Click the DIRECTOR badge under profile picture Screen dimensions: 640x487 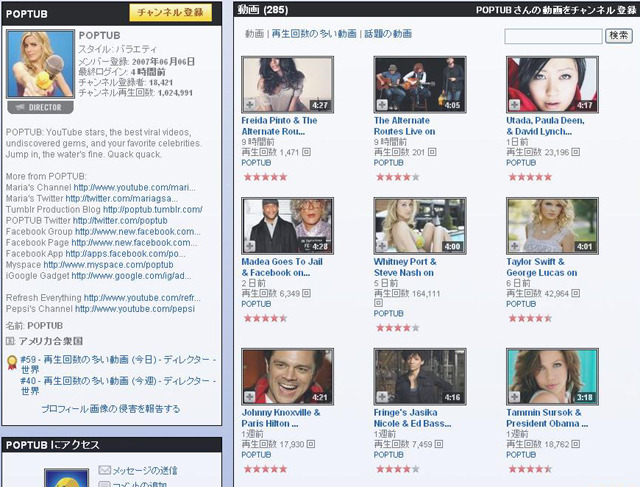[x=40, y=107]
